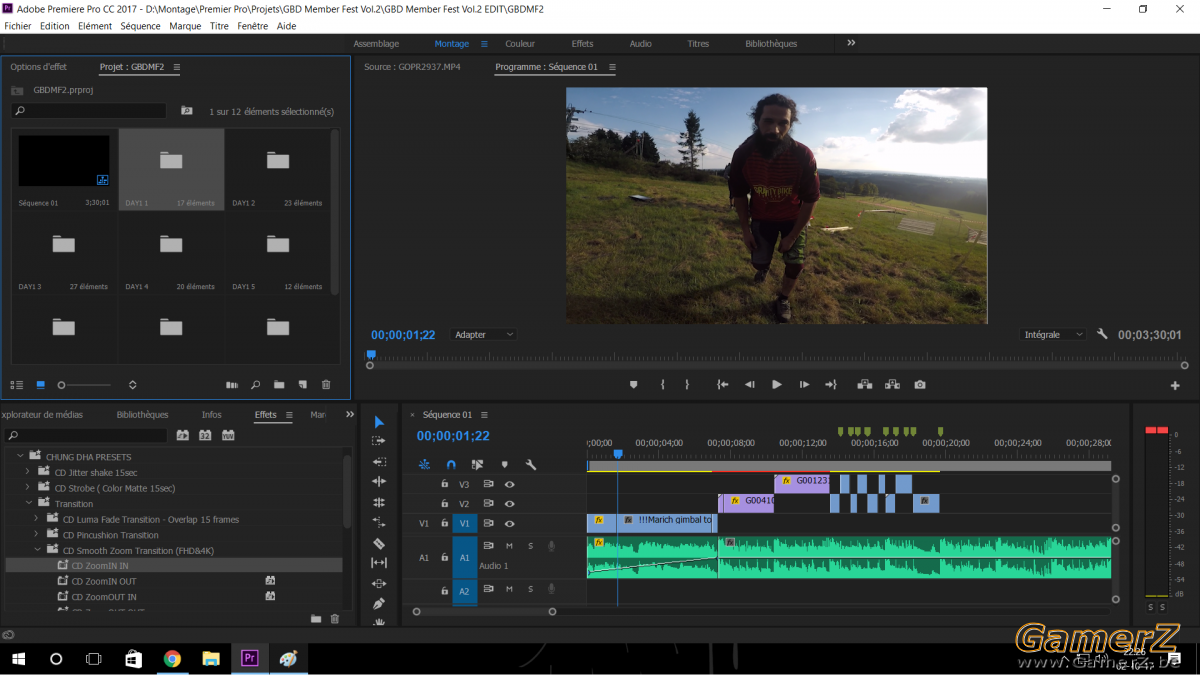Select the Razor tool

[378, 543]
